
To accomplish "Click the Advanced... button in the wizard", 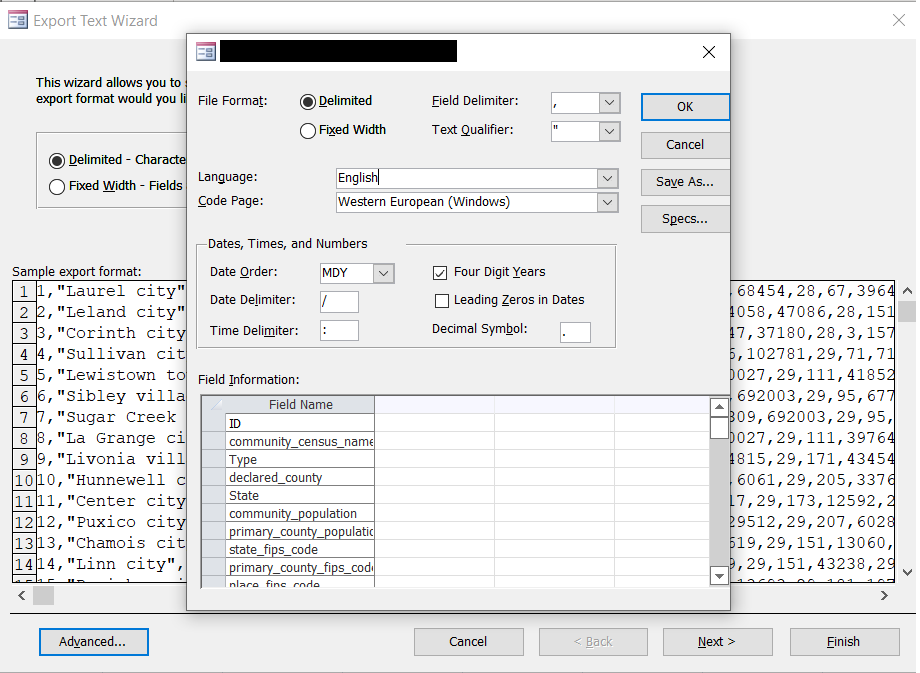I will point(93,642).
